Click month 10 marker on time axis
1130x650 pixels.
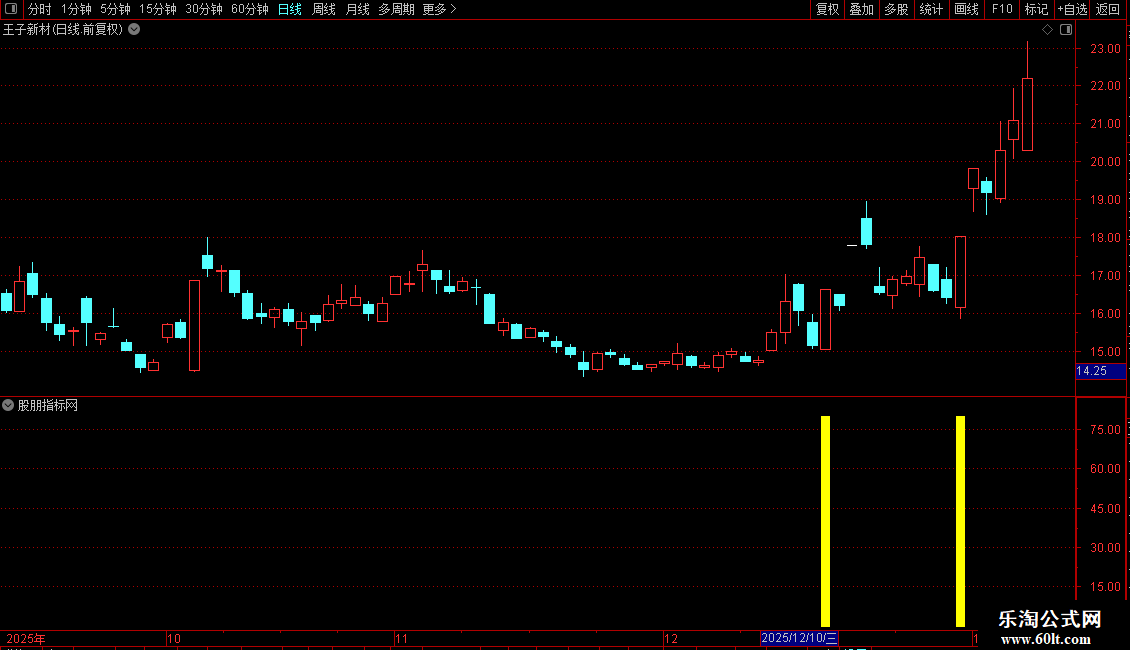[x=174, y=639]
